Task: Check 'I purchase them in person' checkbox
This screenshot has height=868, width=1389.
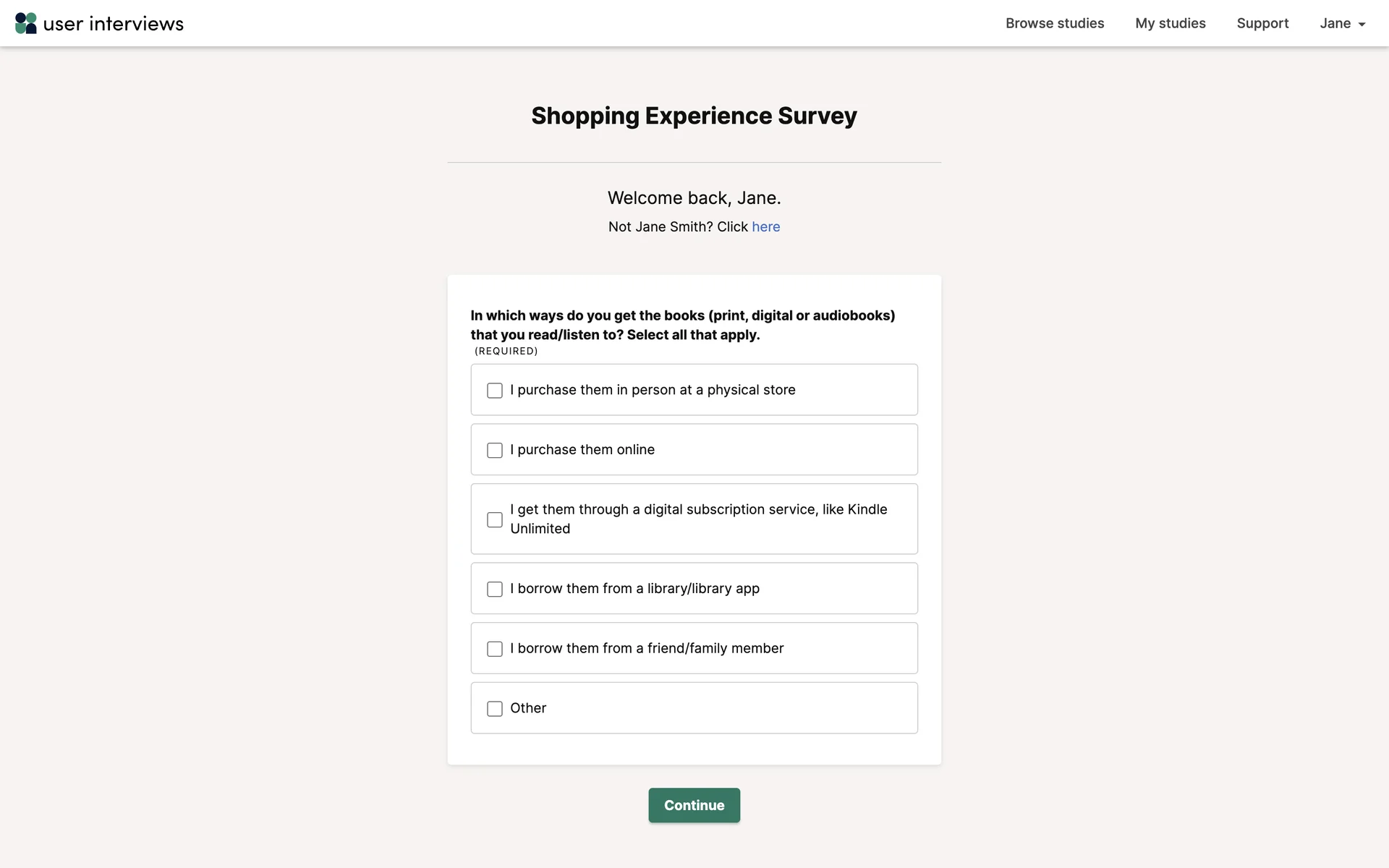Action: tap(495, 391)
